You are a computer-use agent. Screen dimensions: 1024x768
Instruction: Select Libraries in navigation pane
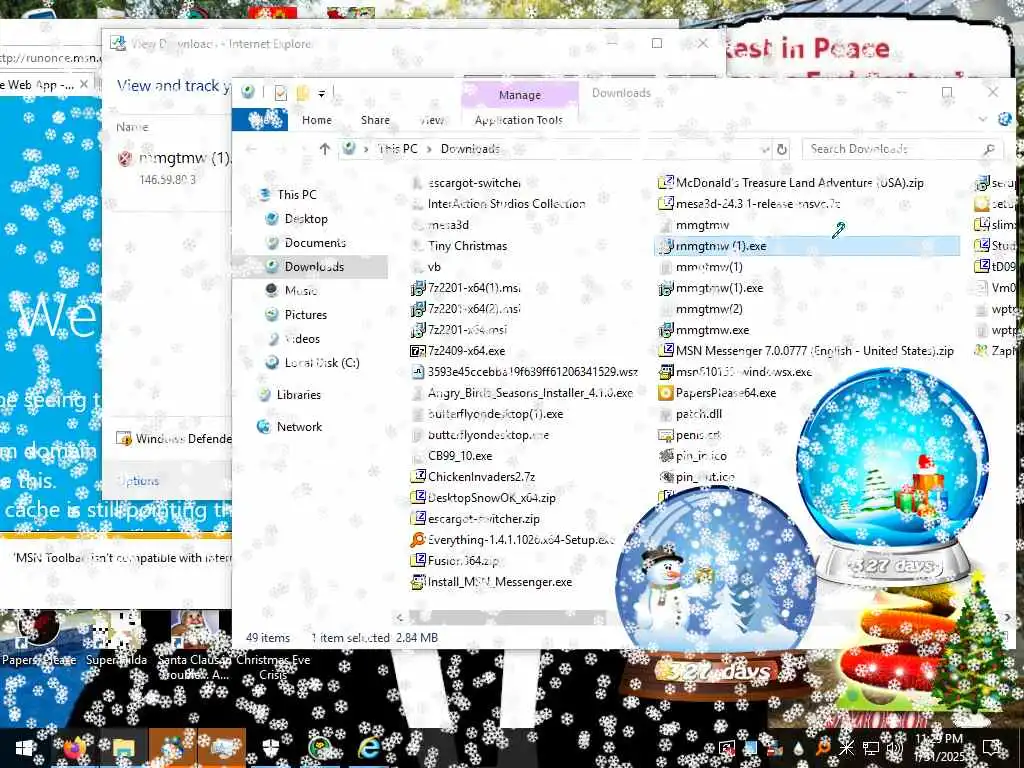pyautogui.click(x=298, y=395)
